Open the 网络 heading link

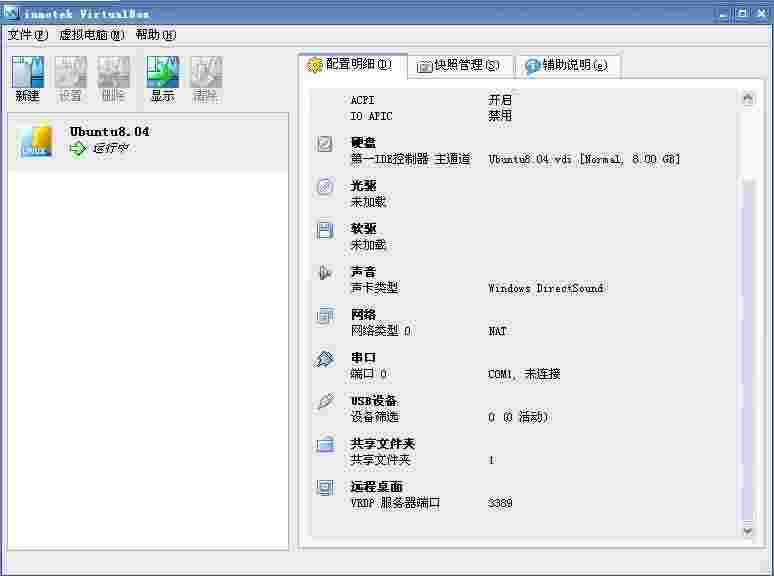(x=363, y=314)
